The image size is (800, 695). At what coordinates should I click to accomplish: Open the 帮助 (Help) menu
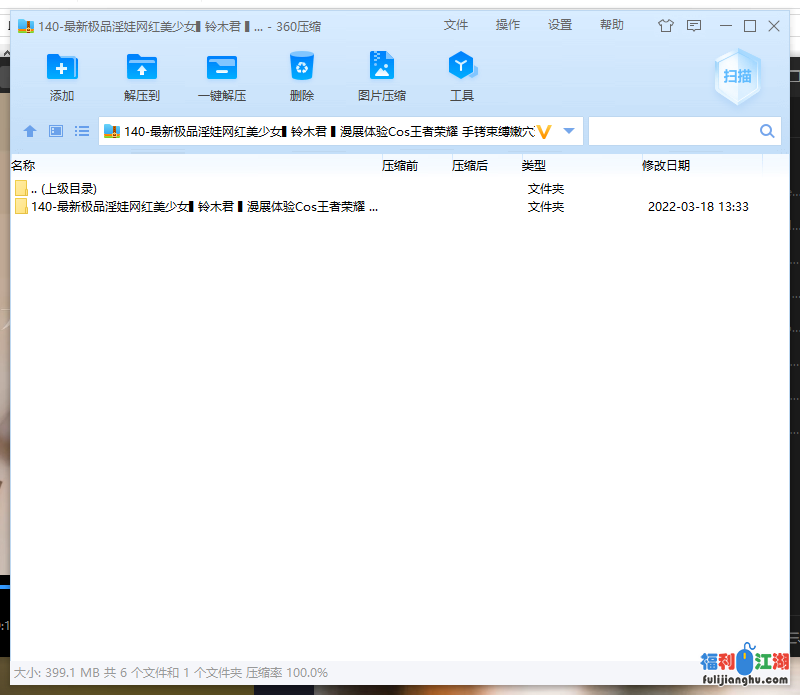[612, 25]
